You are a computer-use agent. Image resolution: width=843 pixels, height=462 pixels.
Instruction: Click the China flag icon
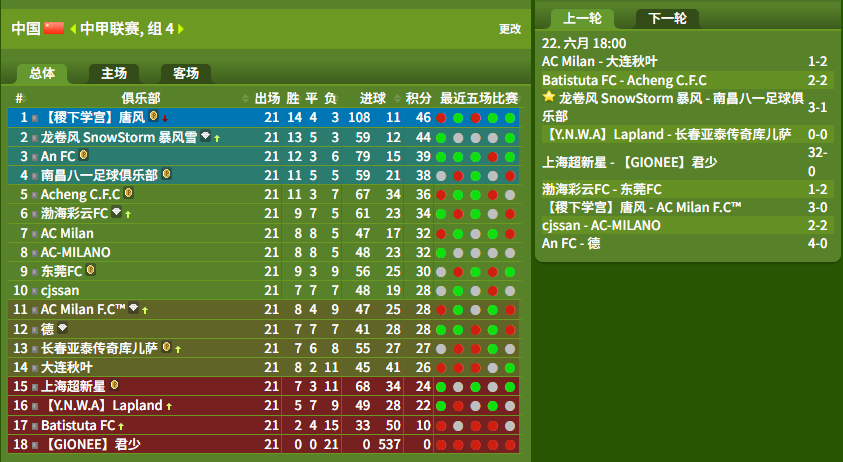[54, 28]
